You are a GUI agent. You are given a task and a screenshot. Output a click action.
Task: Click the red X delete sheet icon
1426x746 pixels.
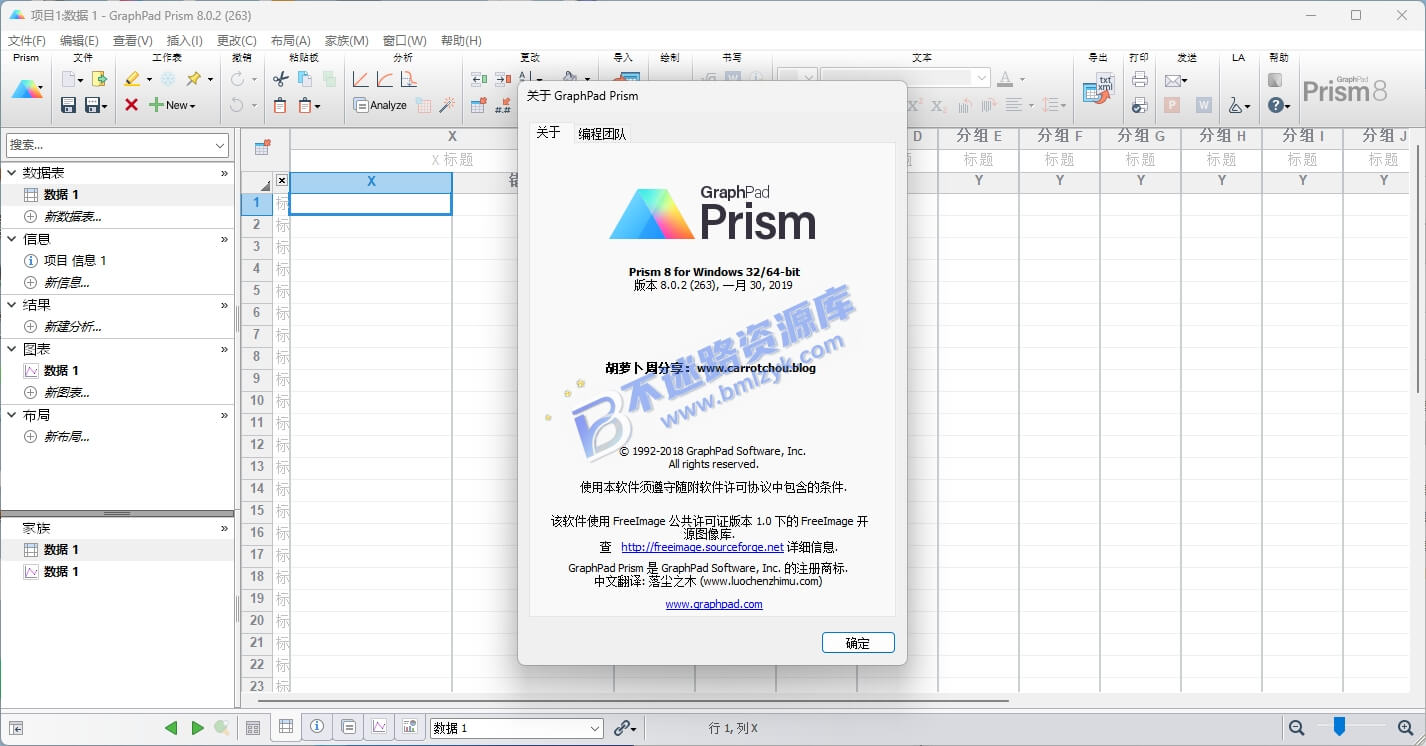pyautogui.click(x=131, y=105)
